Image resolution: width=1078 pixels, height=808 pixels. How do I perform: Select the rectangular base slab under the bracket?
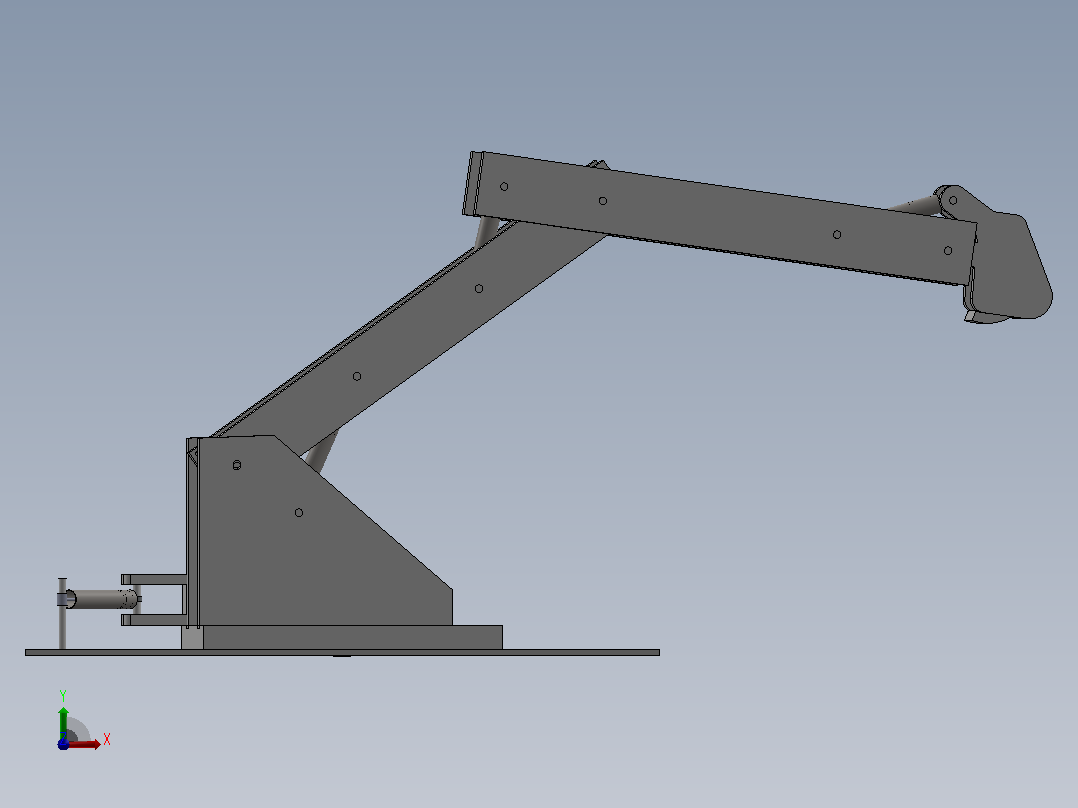point(352,637)
